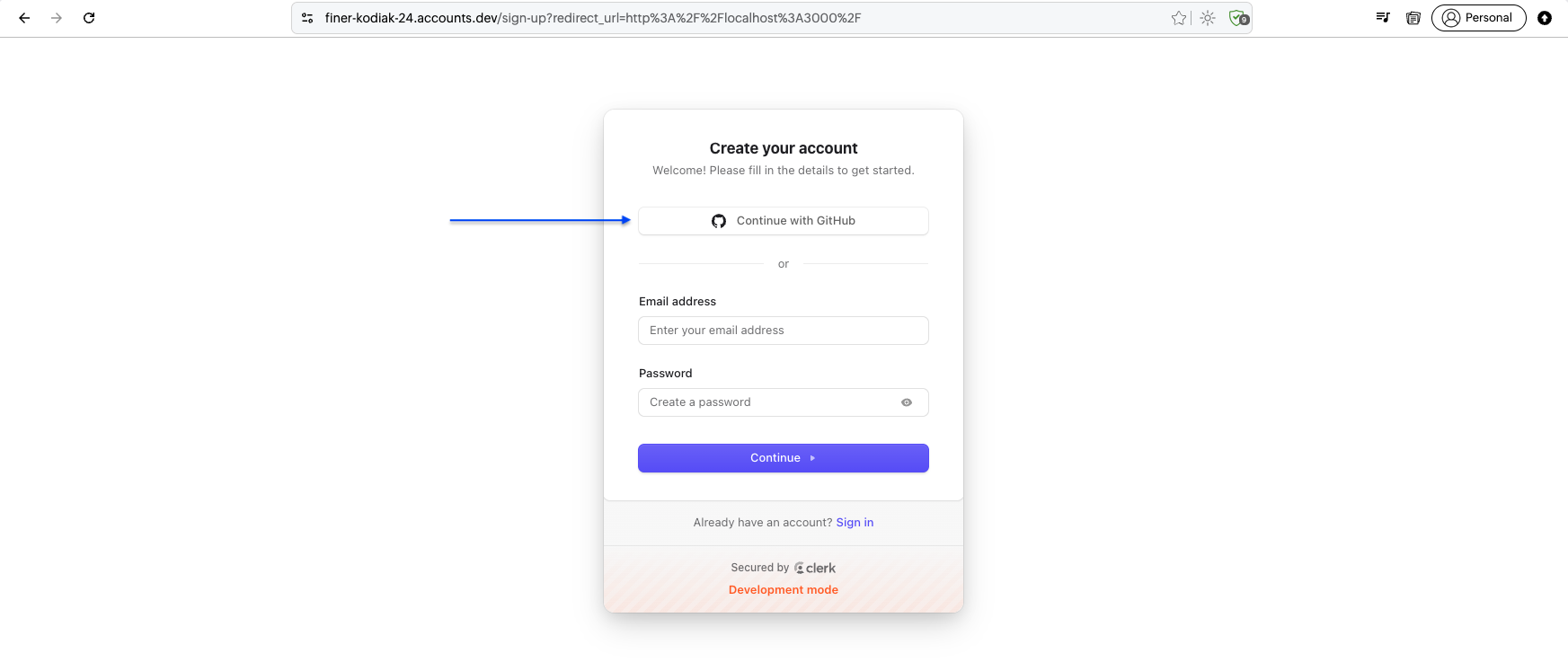Open the green shield extension icon

click(1238, 18)
